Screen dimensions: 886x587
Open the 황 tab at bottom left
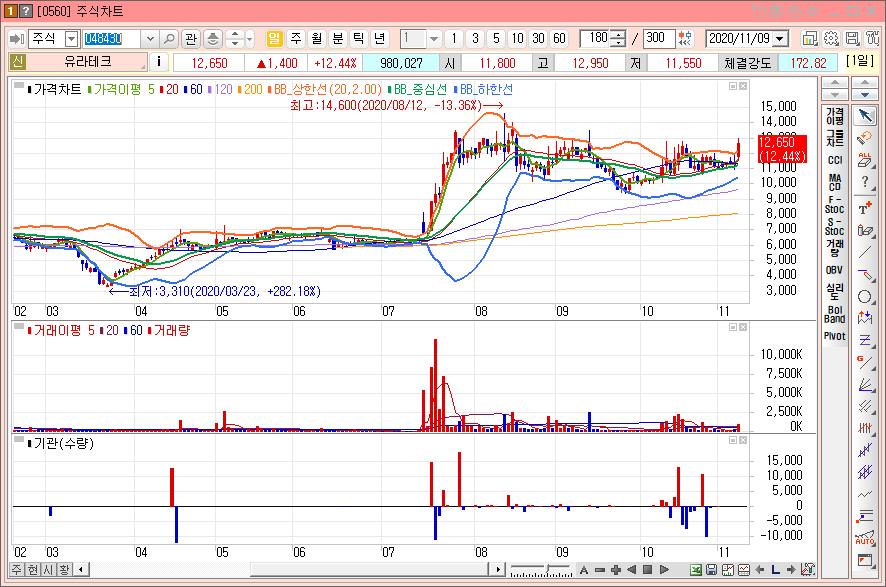click(64, 569)
